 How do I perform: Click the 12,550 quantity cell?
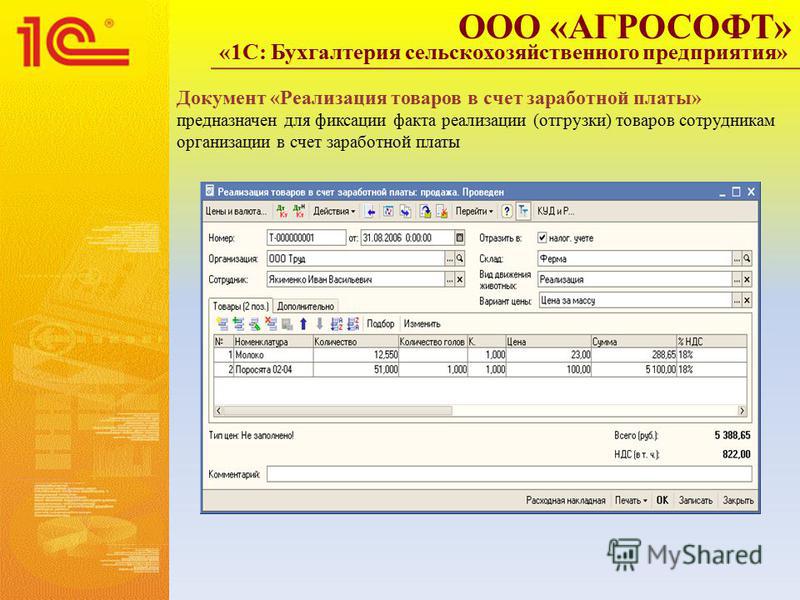point(356,355)
